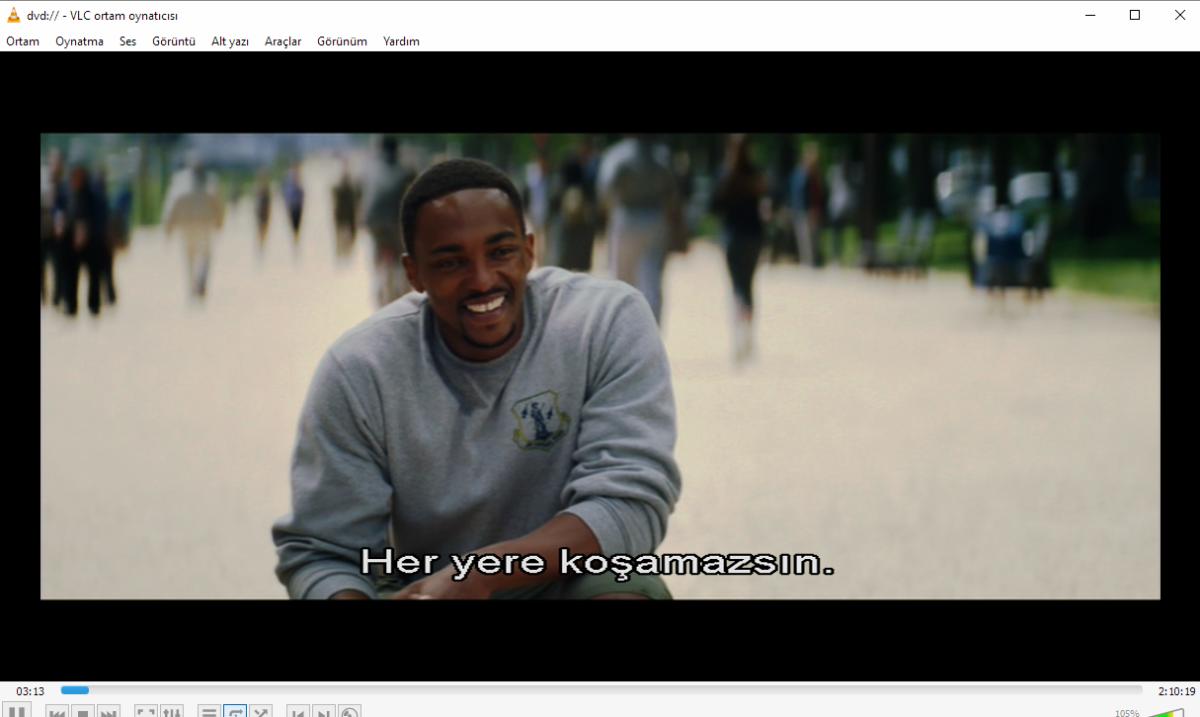The height and width of the screenshot is (717, 1200).
Task: Click the seek bar to jump ahead
Action: (x=601, y=690)
